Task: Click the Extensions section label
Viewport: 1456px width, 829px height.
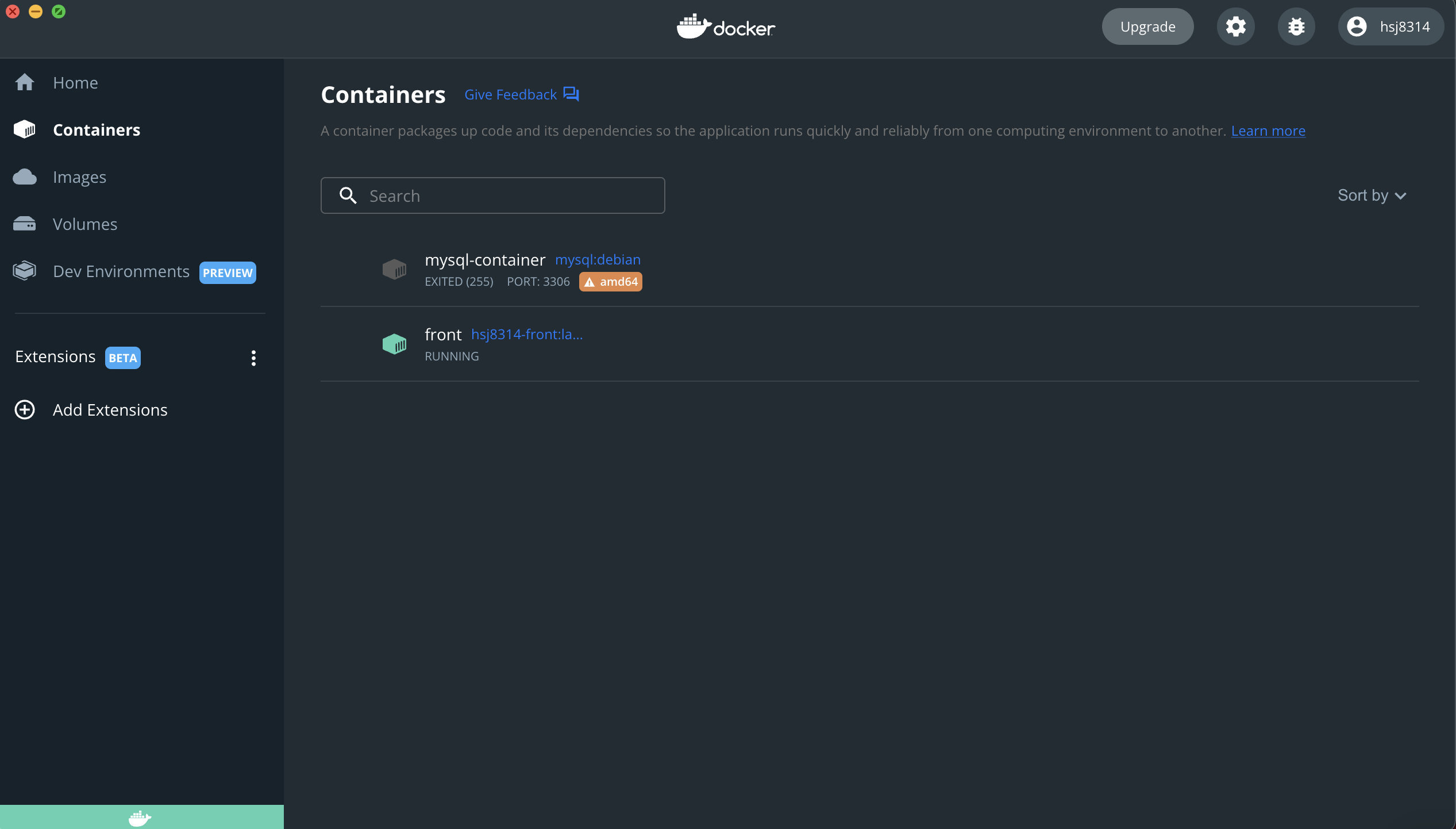Action: pyautogui.click(x=55, y=357)
